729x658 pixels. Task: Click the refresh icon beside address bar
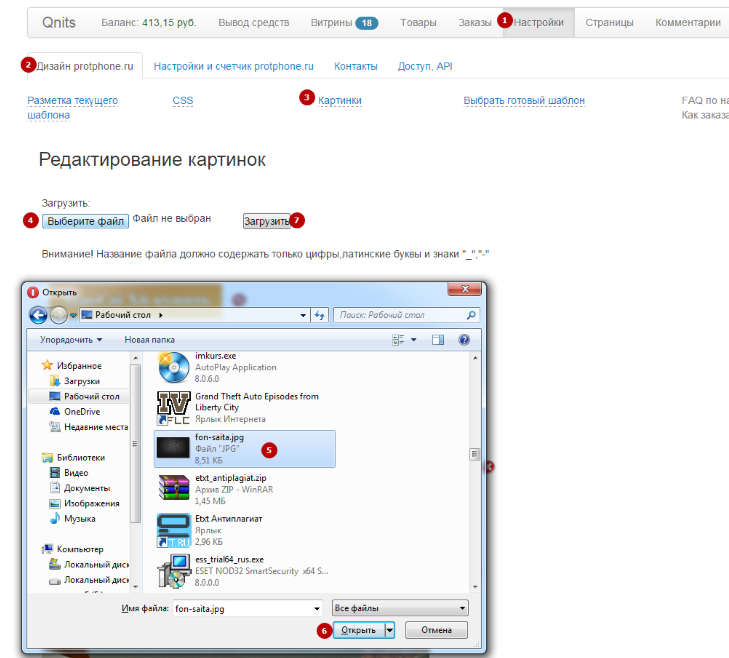point(320,315)
